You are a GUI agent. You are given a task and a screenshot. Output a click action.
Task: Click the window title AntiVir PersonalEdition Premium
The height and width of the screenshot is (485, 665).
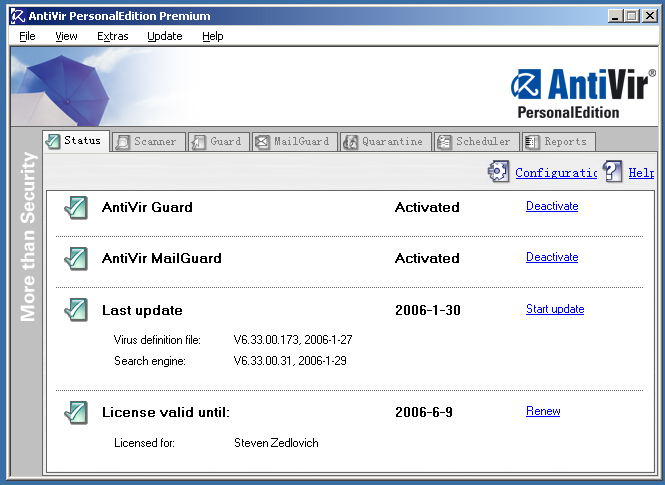tap(119, 16)
